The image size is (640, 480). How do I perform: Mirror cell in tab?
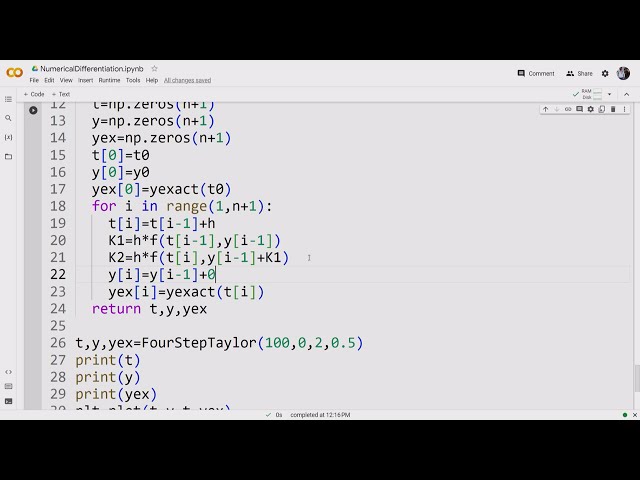tap(602, 109)
